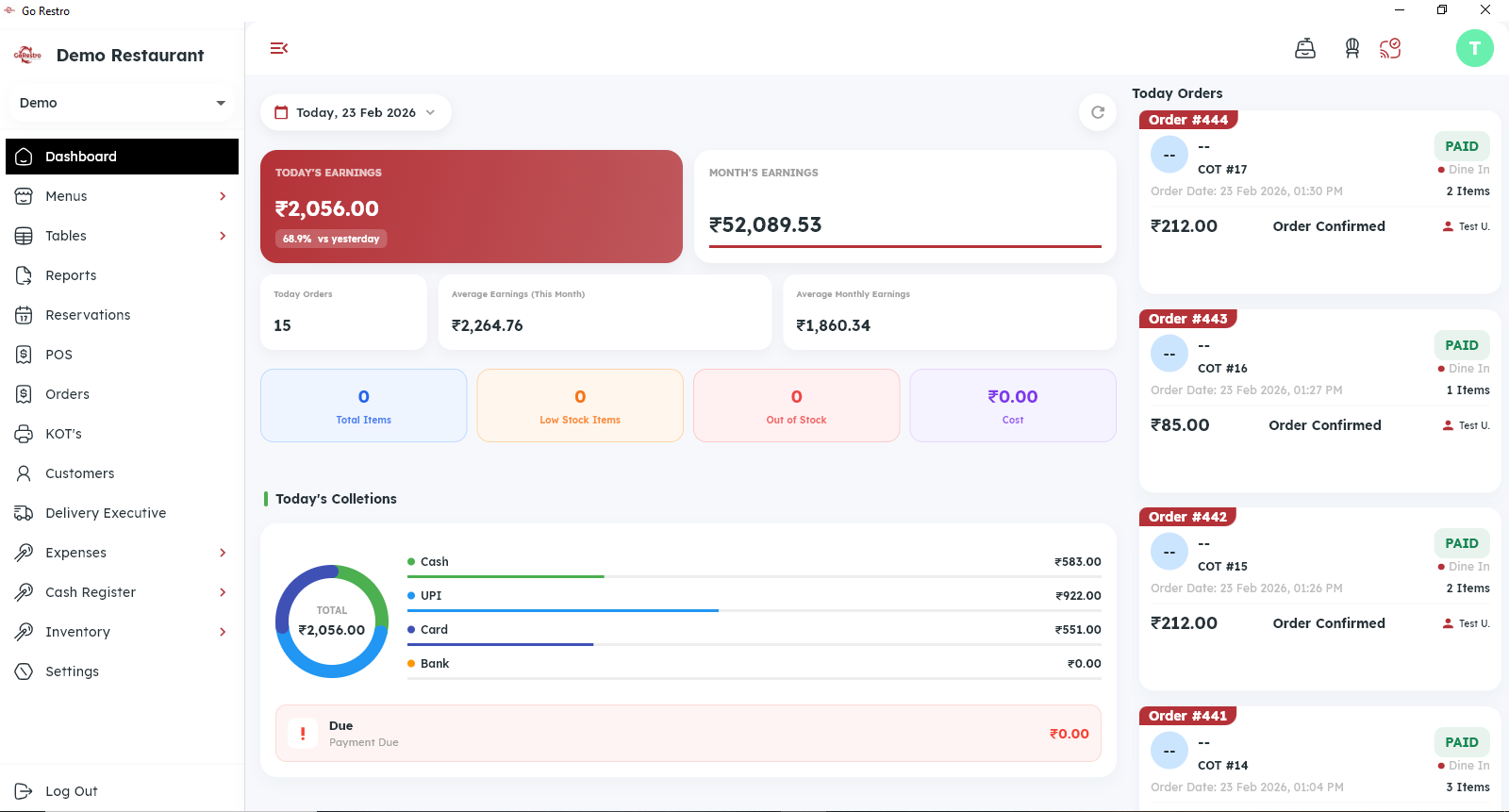Click Average Monthly Earnings ₹1,860.34 value
1509x812 pixels.
pyautogui.click(x=834, y=325)
